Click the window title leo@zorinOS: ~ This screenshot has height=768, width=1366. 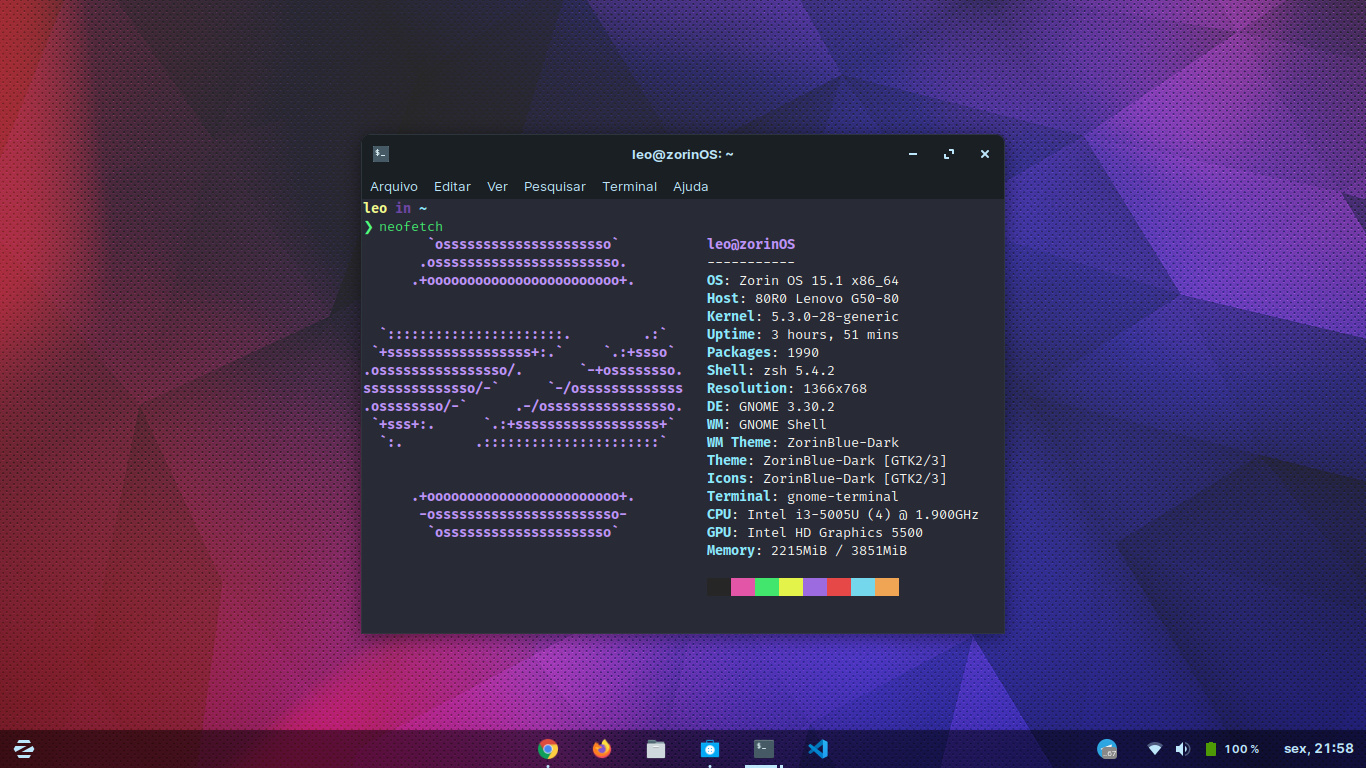tap(683, 154)
